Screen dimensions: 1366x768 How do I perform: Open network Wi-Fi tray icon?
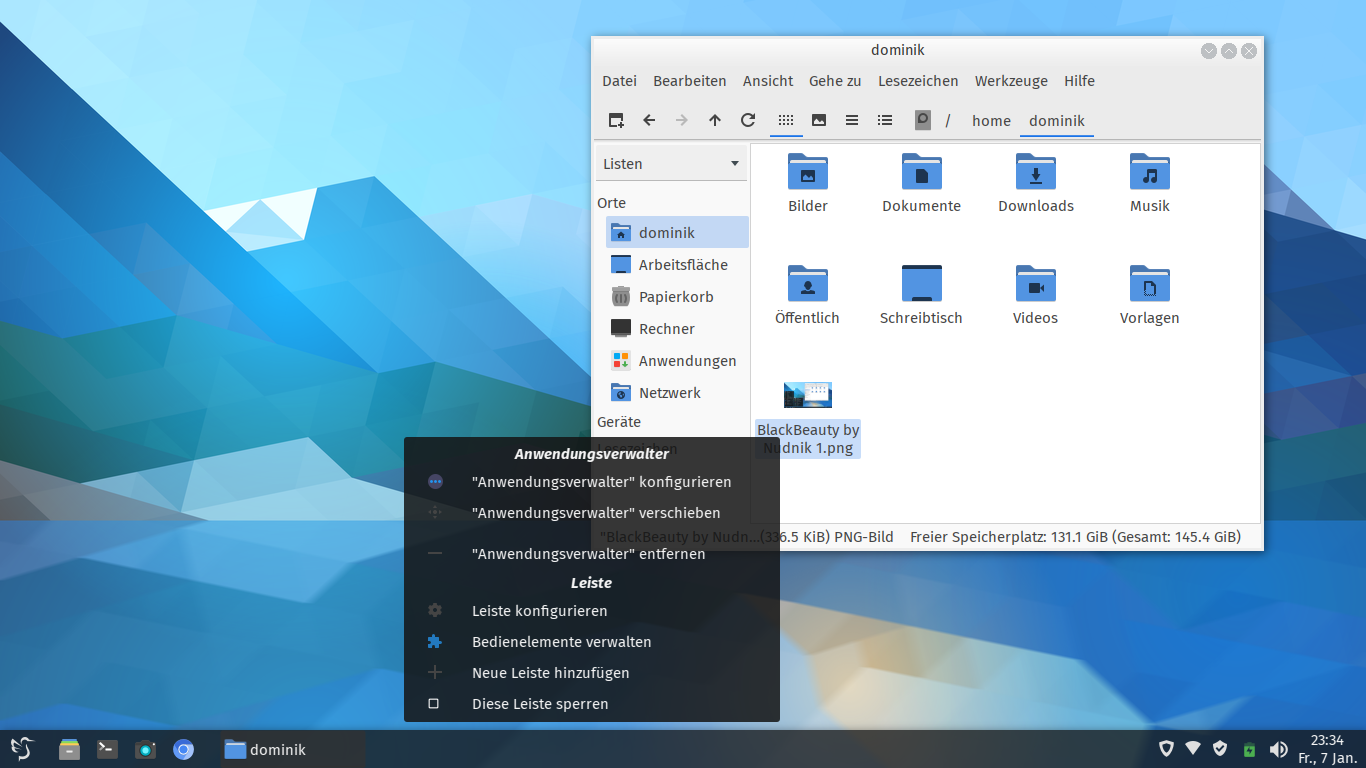coord(1193,749)
